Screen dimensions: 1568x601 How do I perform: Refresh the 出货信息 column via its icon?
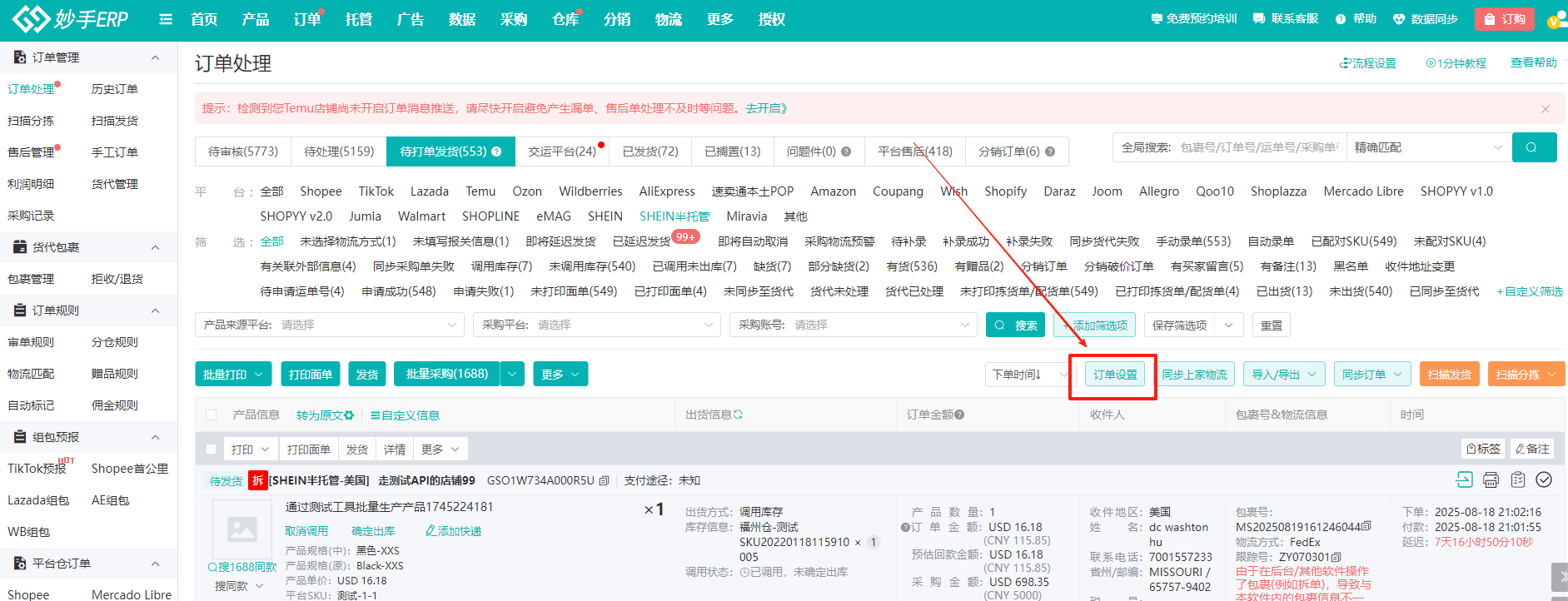point(738,415)
